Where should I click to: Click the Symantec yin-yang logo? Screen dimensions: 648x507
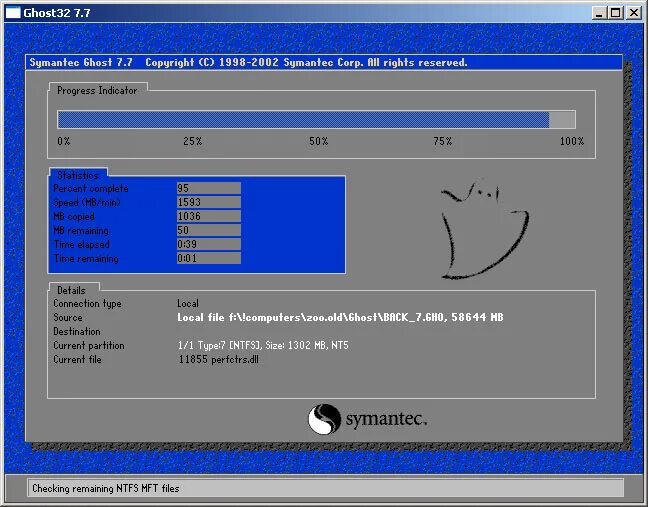324,419
